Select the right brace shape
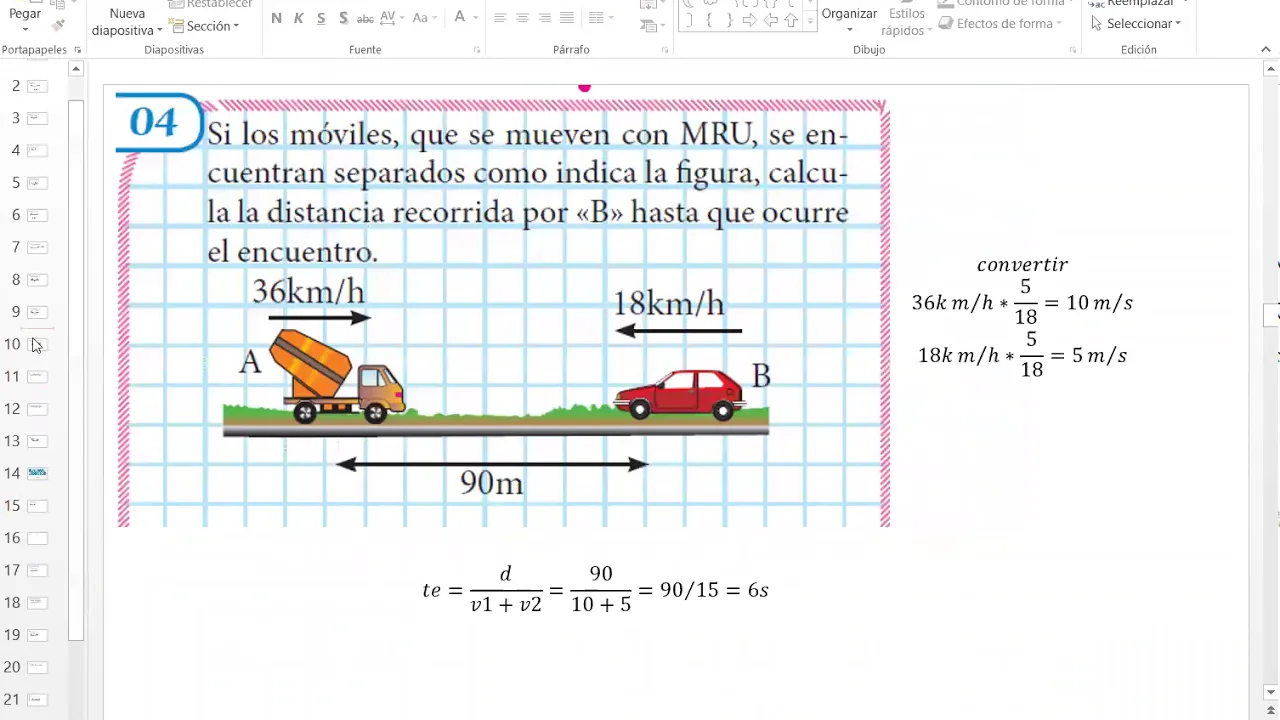Image resolution: width=1280 pixels, height=720 pixels. (730, 20)
